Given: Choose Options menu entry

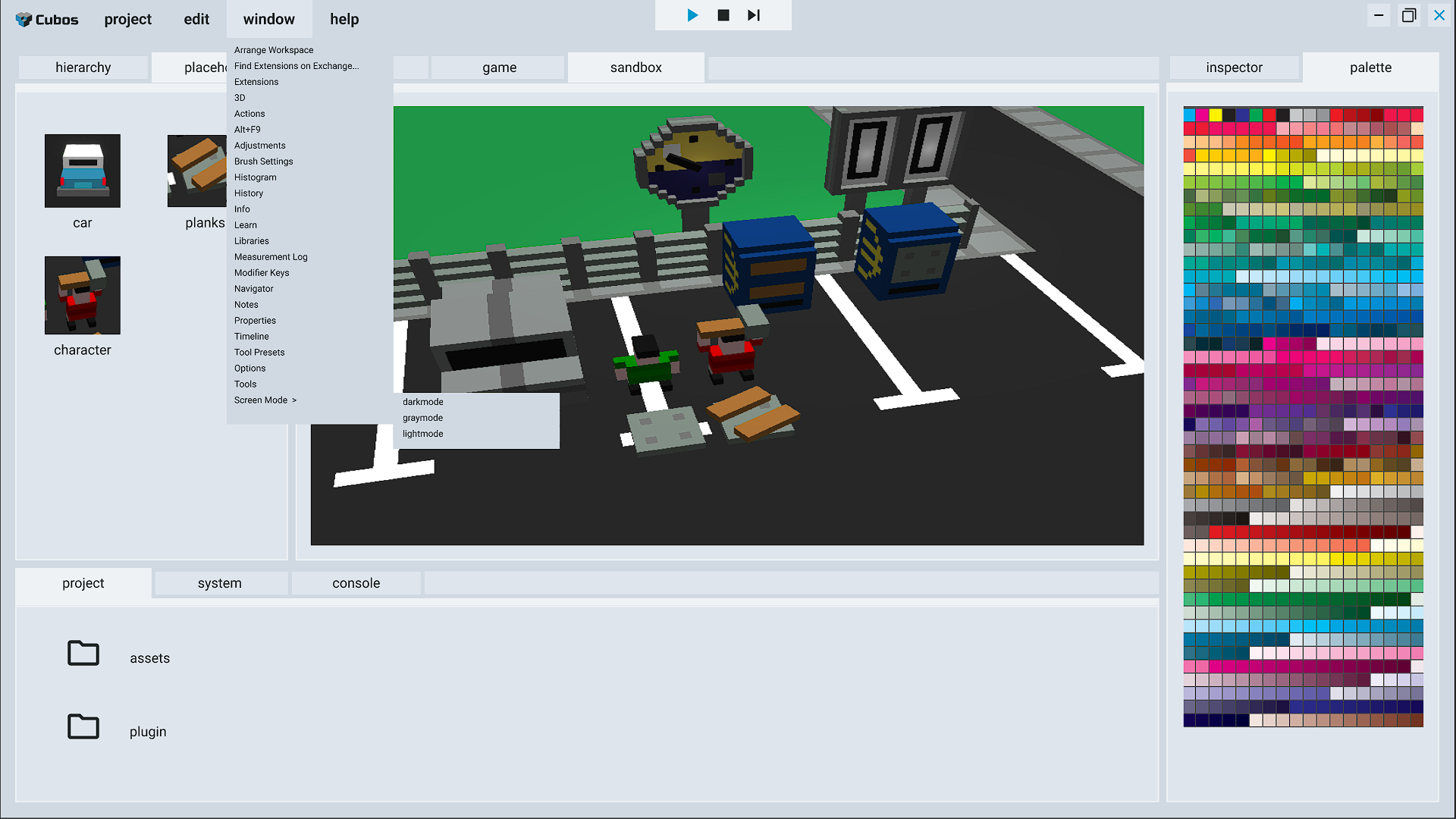Looking at the screenshot, I should 250,369.
